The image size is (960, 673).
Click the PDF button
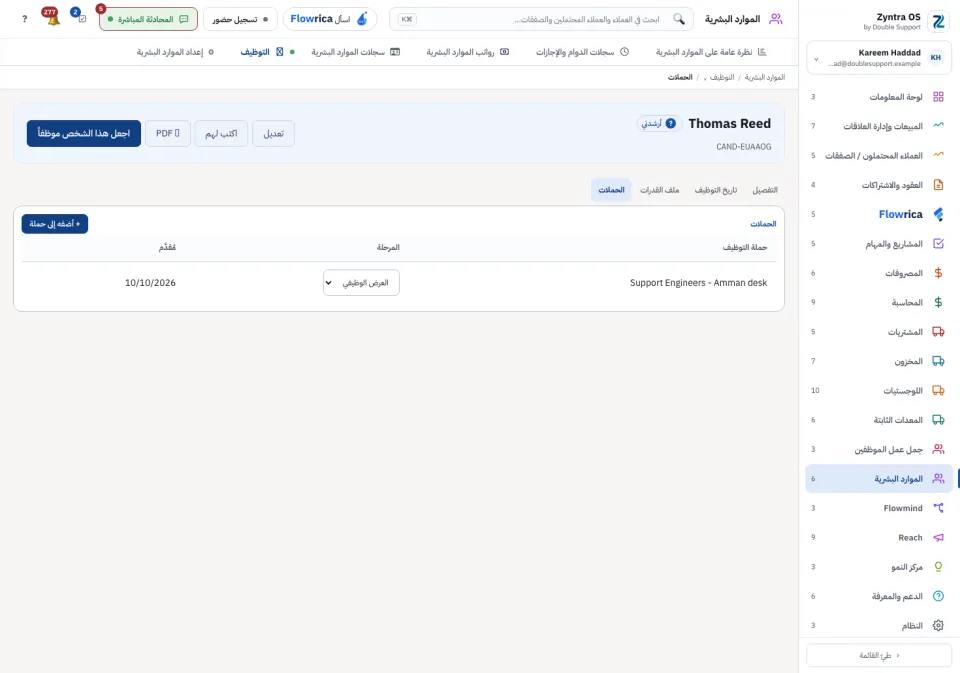coord(168,133)
